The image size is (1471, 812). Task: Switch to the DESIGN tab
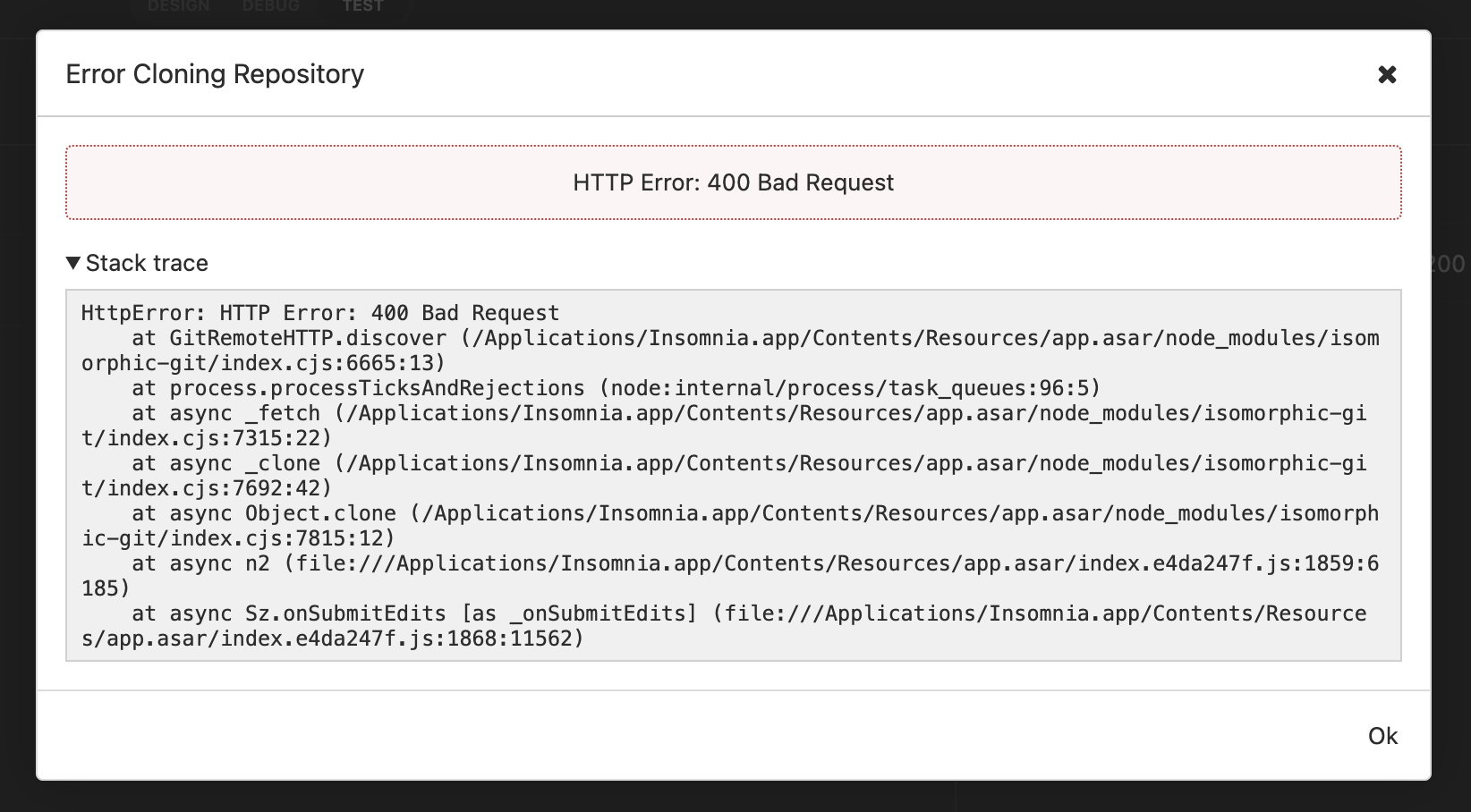179,7
